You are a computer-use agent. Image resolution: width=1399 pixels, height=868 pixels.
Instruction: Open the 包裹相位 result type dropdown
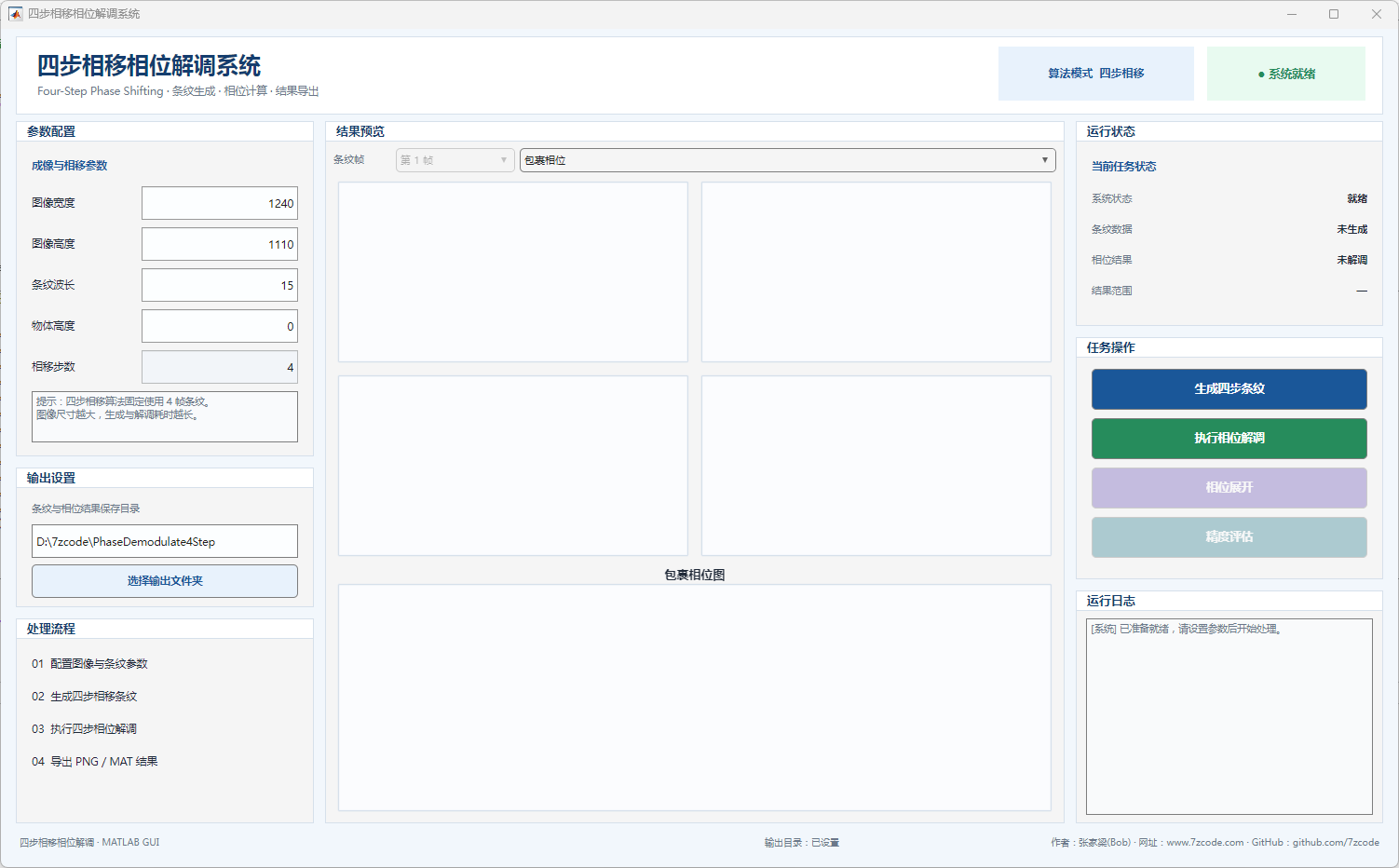[x=787, y=160]
